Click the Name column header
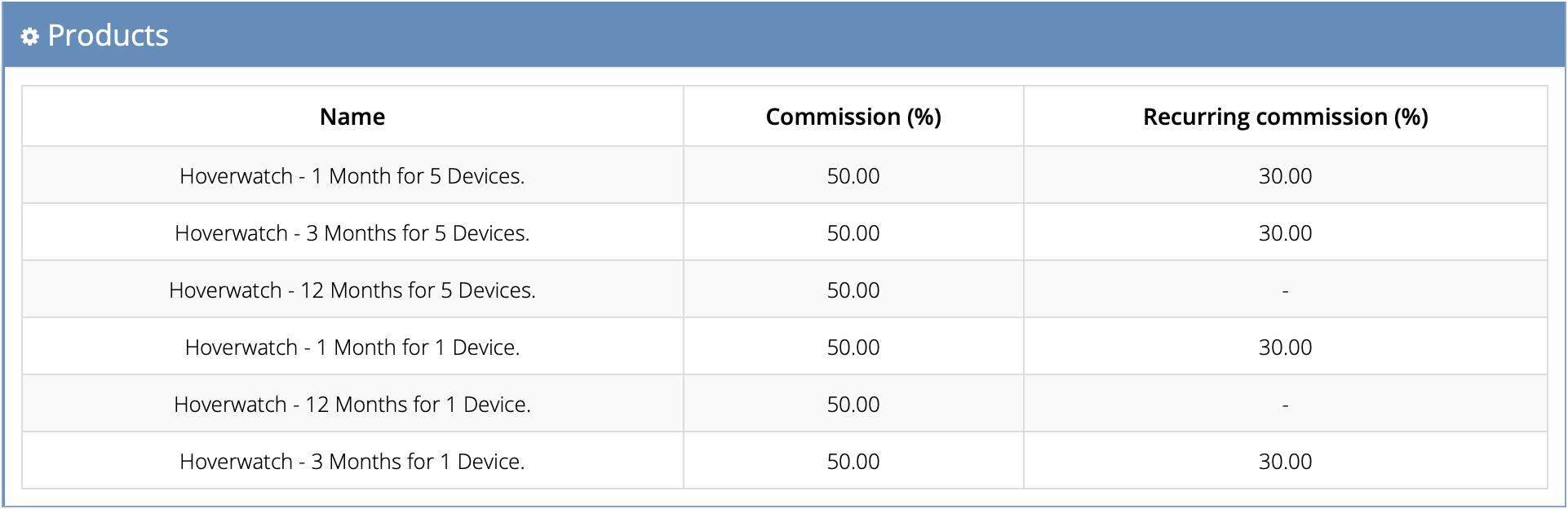 (352, 117)
